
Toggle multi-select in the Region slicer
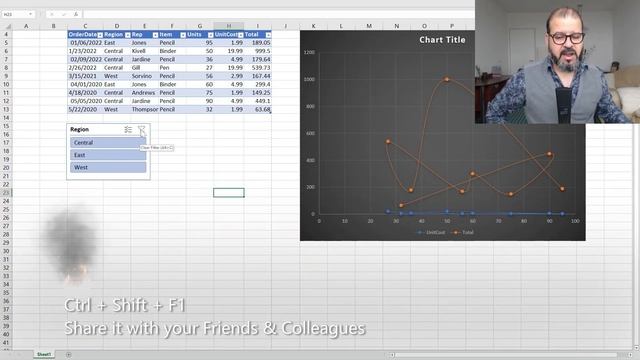click(128, 130)
